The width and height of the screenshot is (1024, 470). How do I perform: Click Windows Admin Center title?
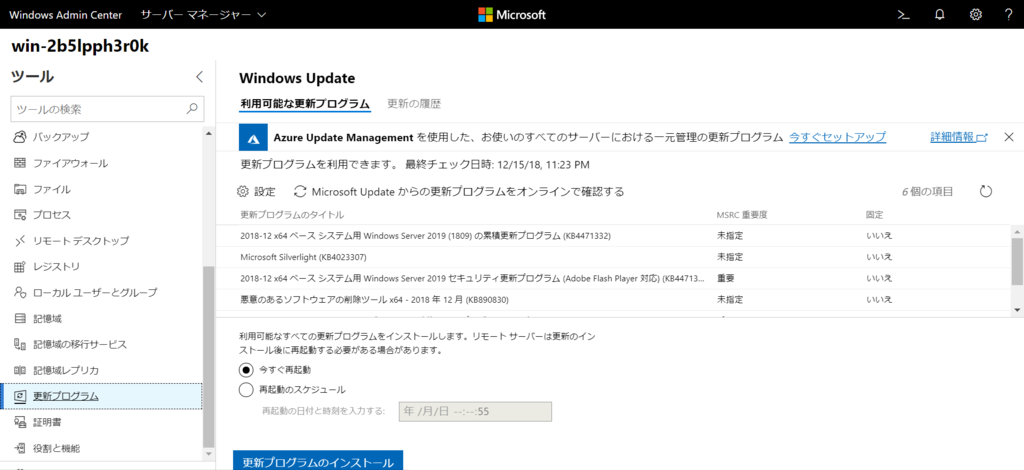(65, 14)
